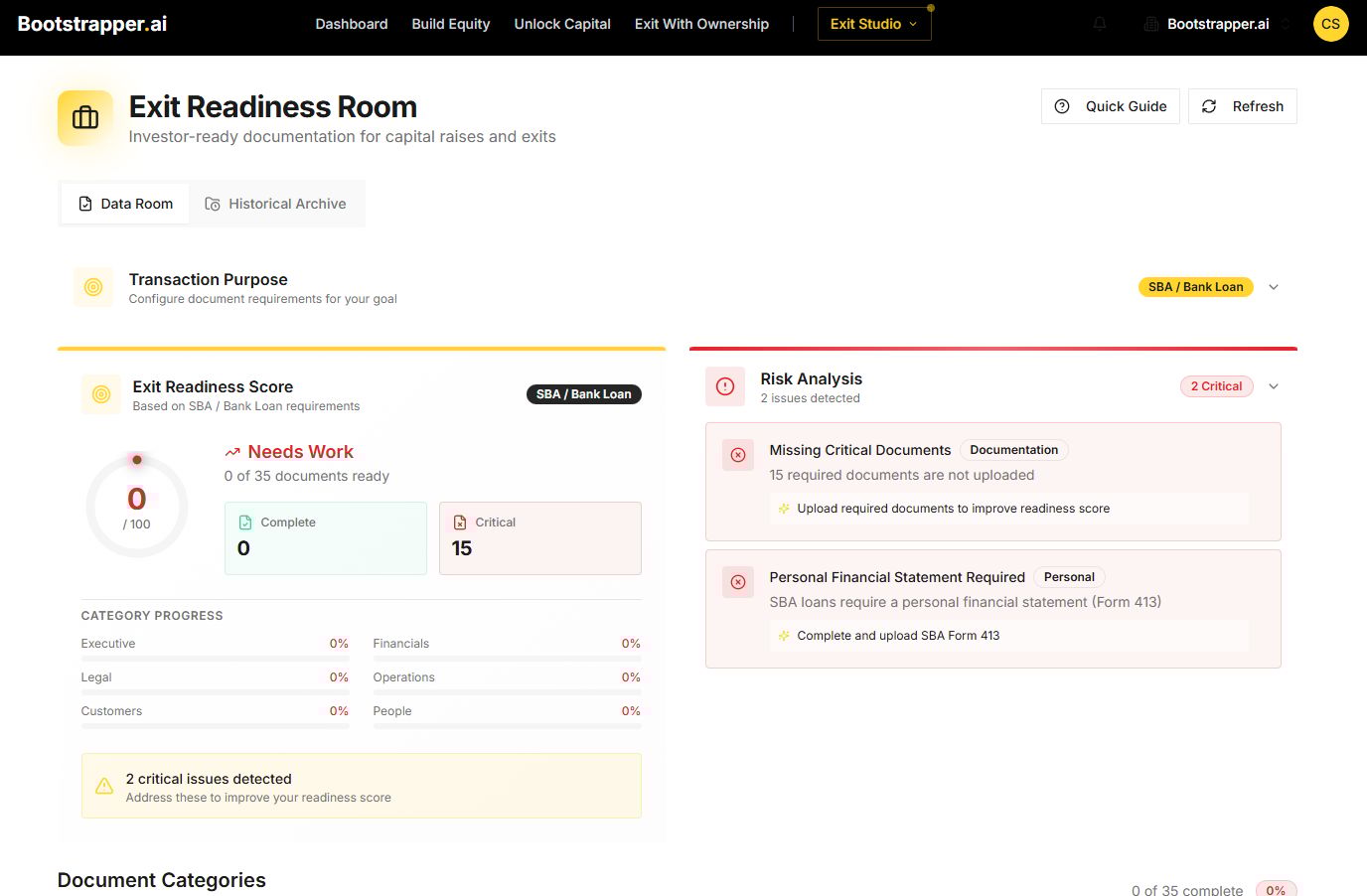
Task: Click the trending arrow icon beside Needs Work
Action: 232,452
